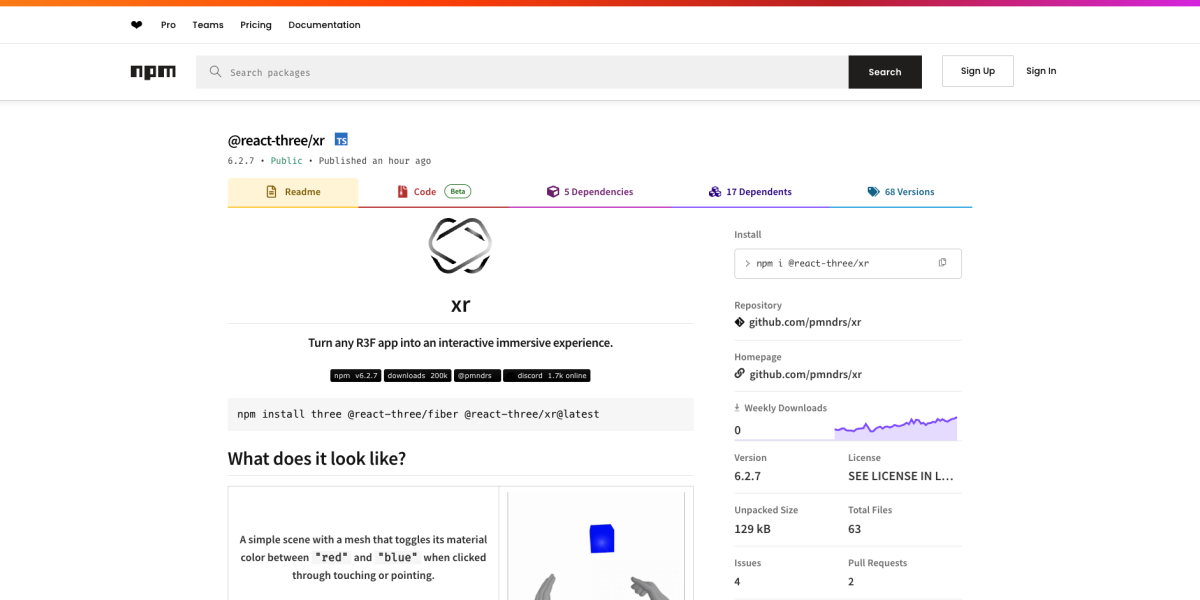Viewport: 1200px width, 600px height.
Task: Click the TypeScript badge next to package name
Action: (x=341, y=140)
